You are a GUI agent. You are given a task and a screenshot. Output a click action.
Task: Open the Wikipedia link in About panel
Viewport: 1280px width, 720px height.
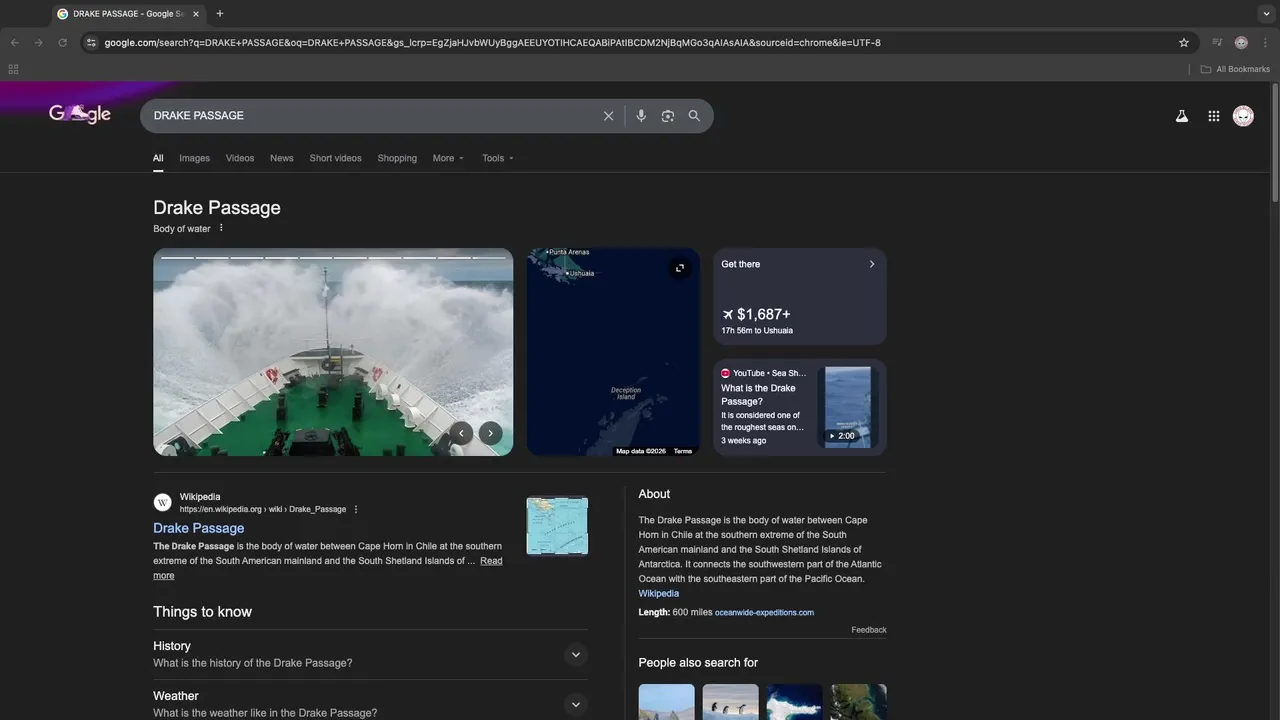[x=658, y=594]
